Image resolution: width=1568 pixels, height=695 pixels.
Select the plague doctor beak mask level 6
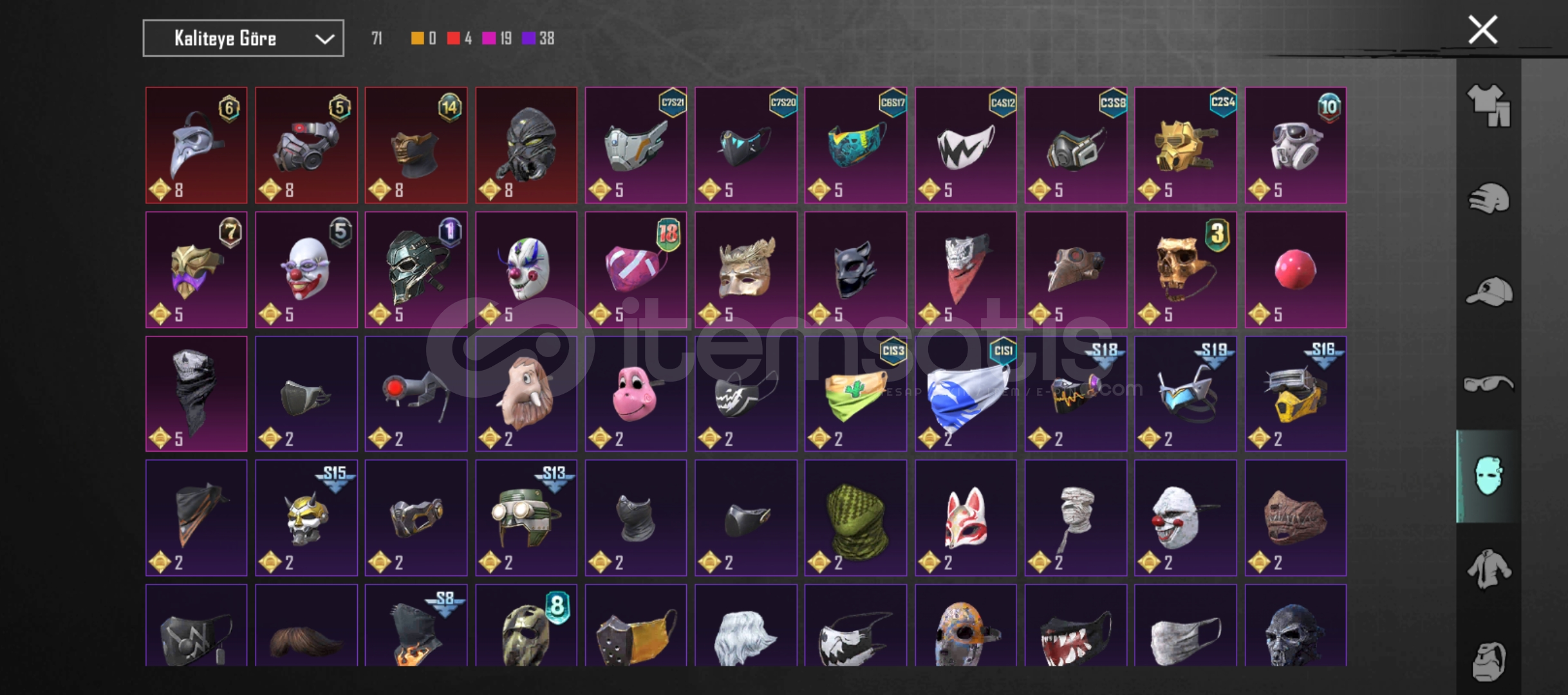click(x=196, y=145)
